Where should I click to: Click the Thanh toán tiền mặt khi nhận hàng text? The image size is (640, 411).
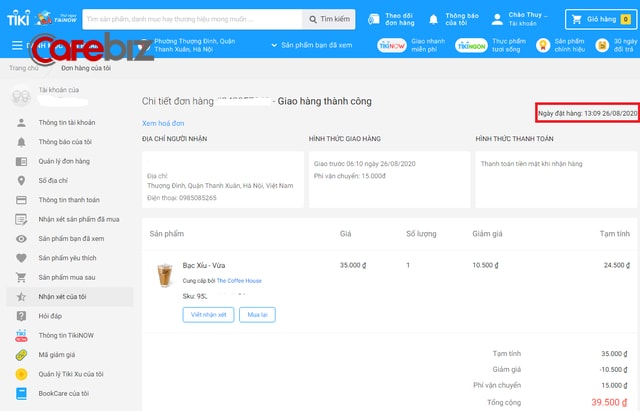(531, 164)
